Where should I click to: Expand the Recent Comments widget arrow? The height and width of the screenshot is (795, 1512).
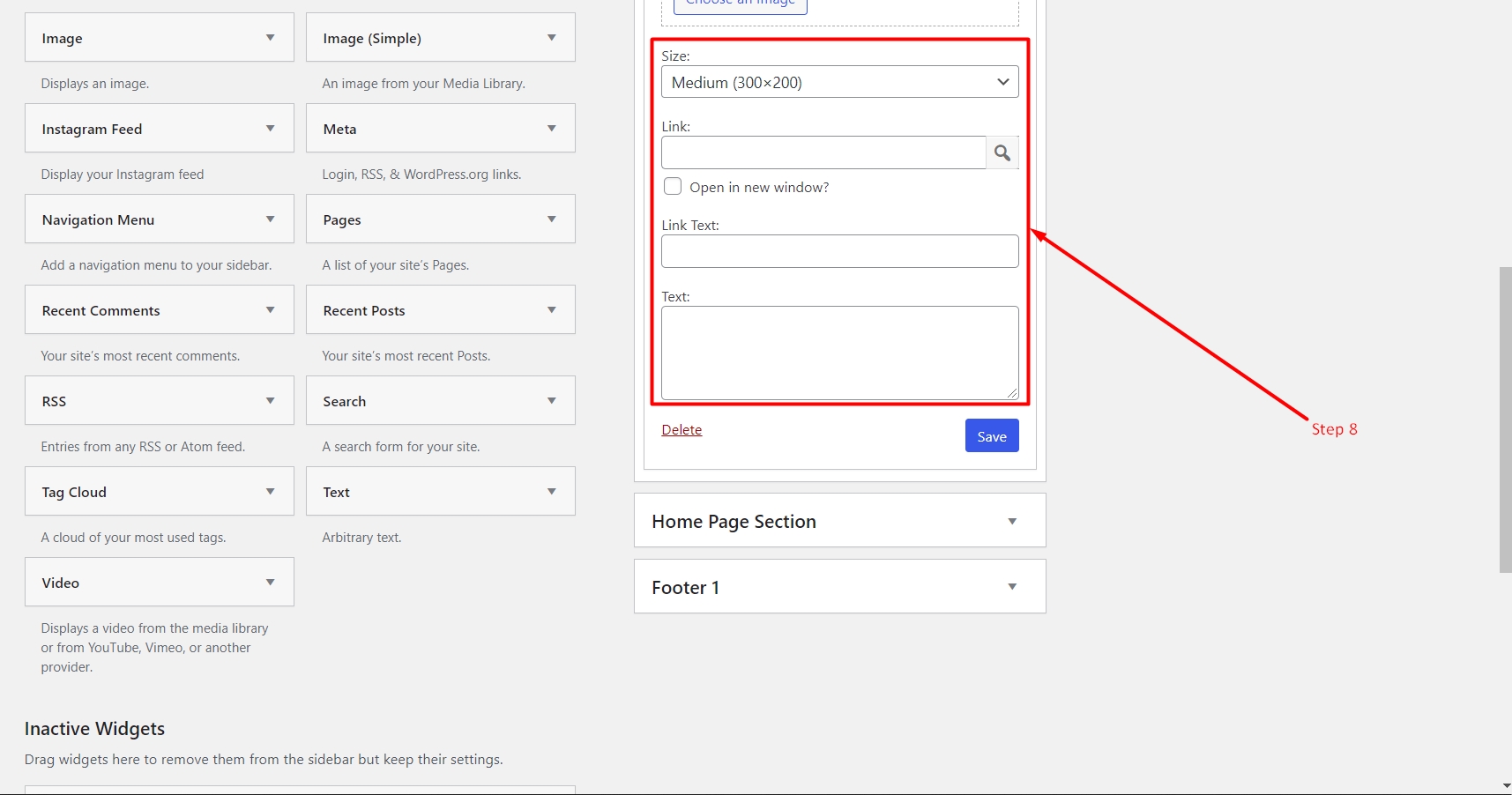[271, 310]
